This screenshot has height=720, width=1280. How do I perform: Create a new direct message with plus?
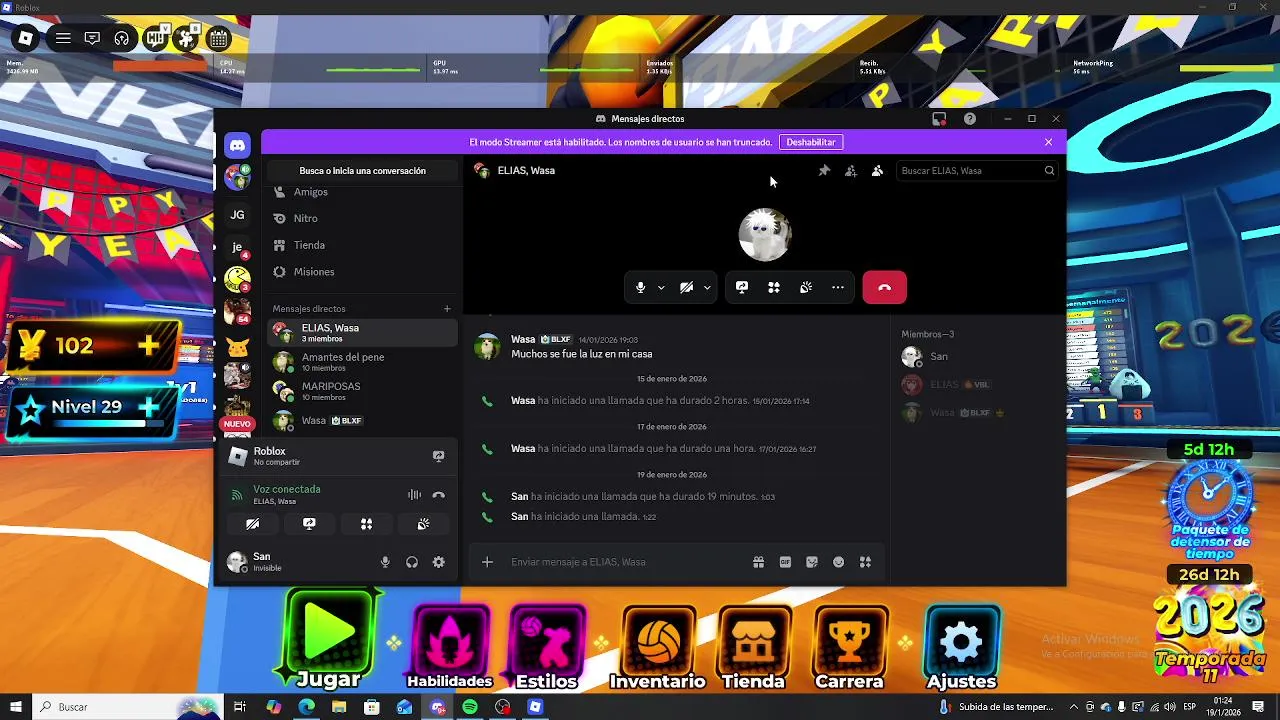pyautogui.click(x=447, y=309)
